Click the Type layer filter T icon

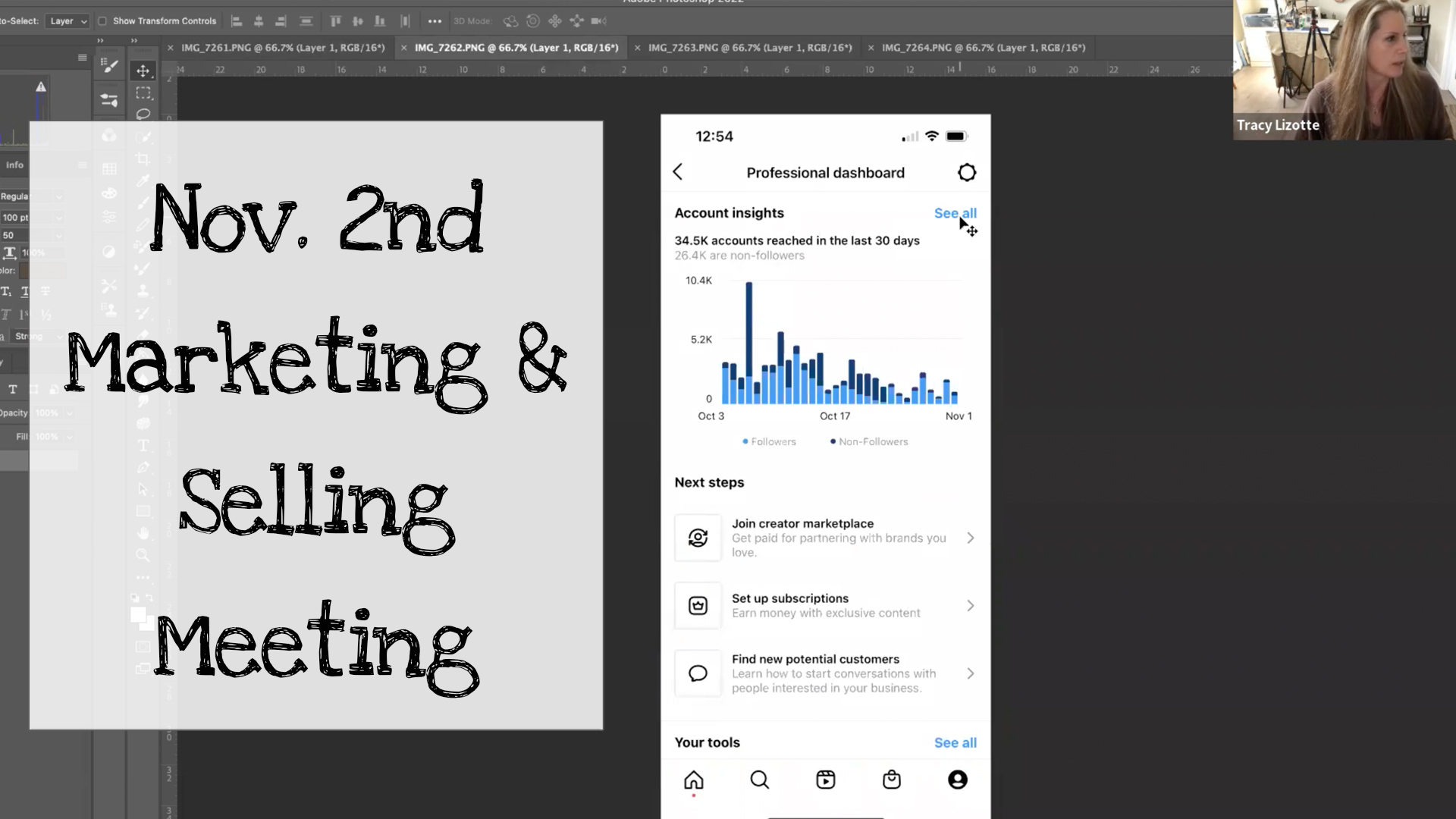(x=13, y=389)
